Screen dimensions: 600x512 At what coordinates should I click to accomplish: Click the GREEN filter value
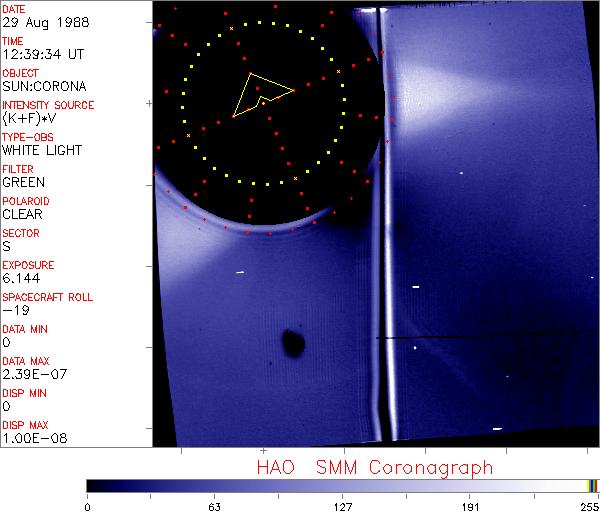point(23,182)
